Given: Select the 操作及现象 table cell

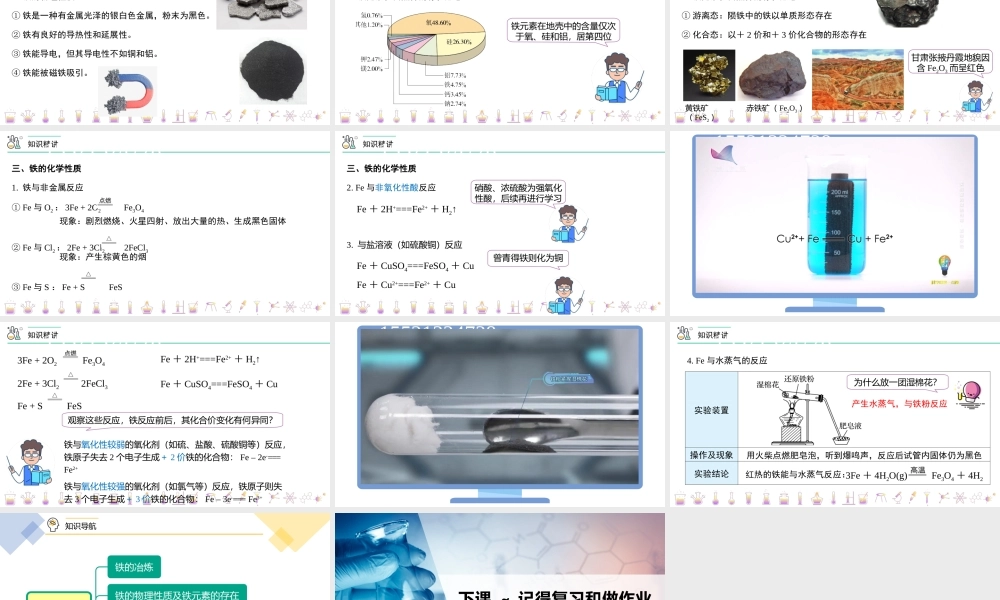Looking at the screenshot, I should [712, 455].
